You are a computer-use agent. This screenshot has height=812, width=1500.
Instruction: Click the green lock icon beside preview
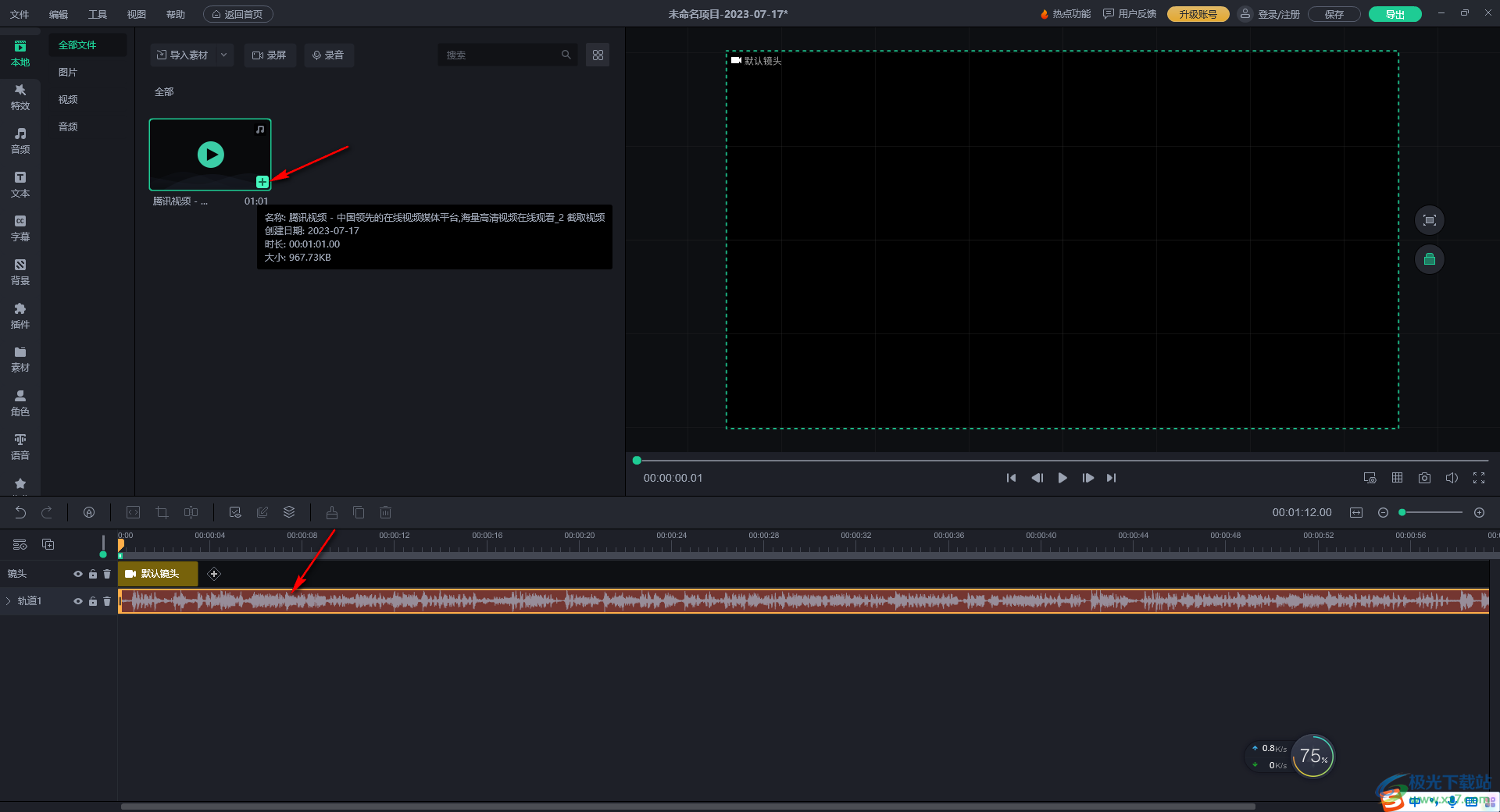click(x=1430, y=259)
